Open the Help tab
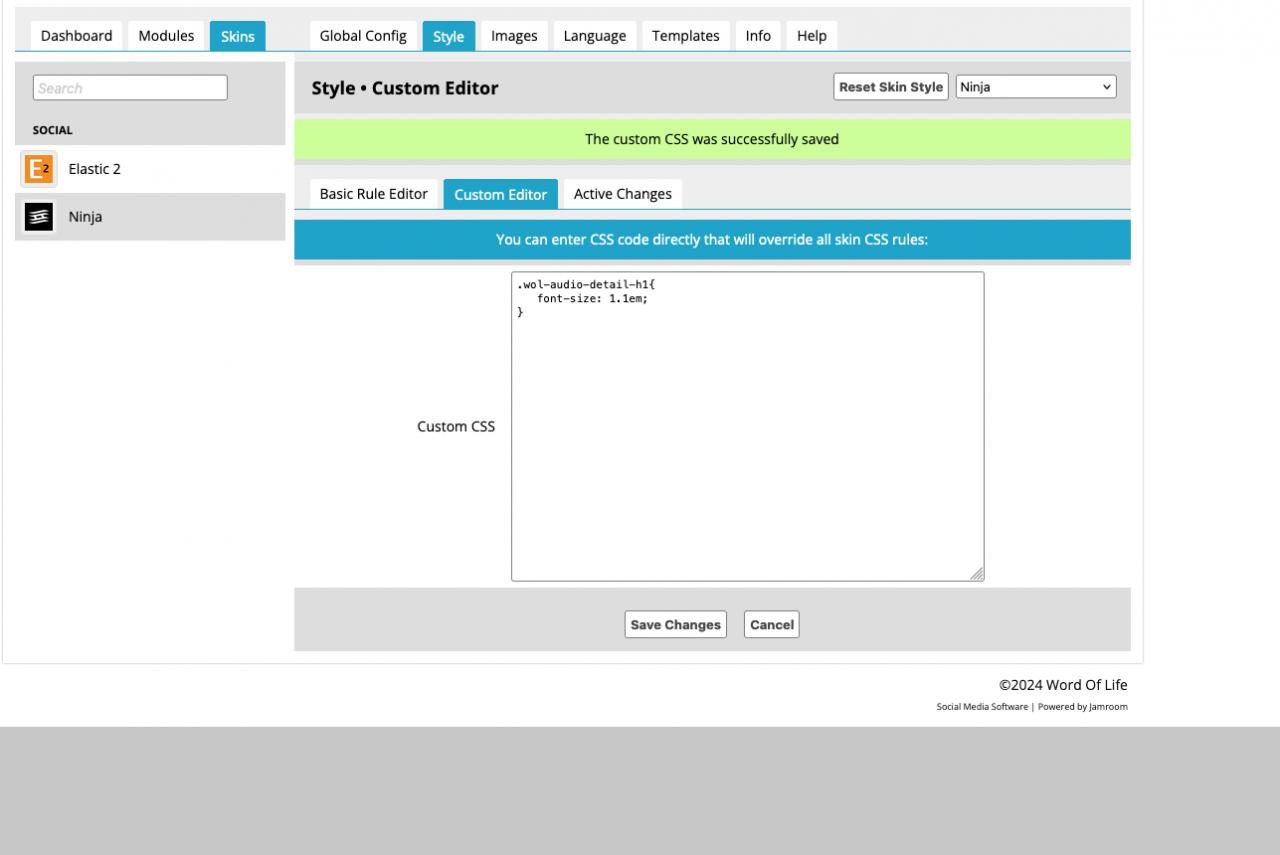 coord(811,36)
